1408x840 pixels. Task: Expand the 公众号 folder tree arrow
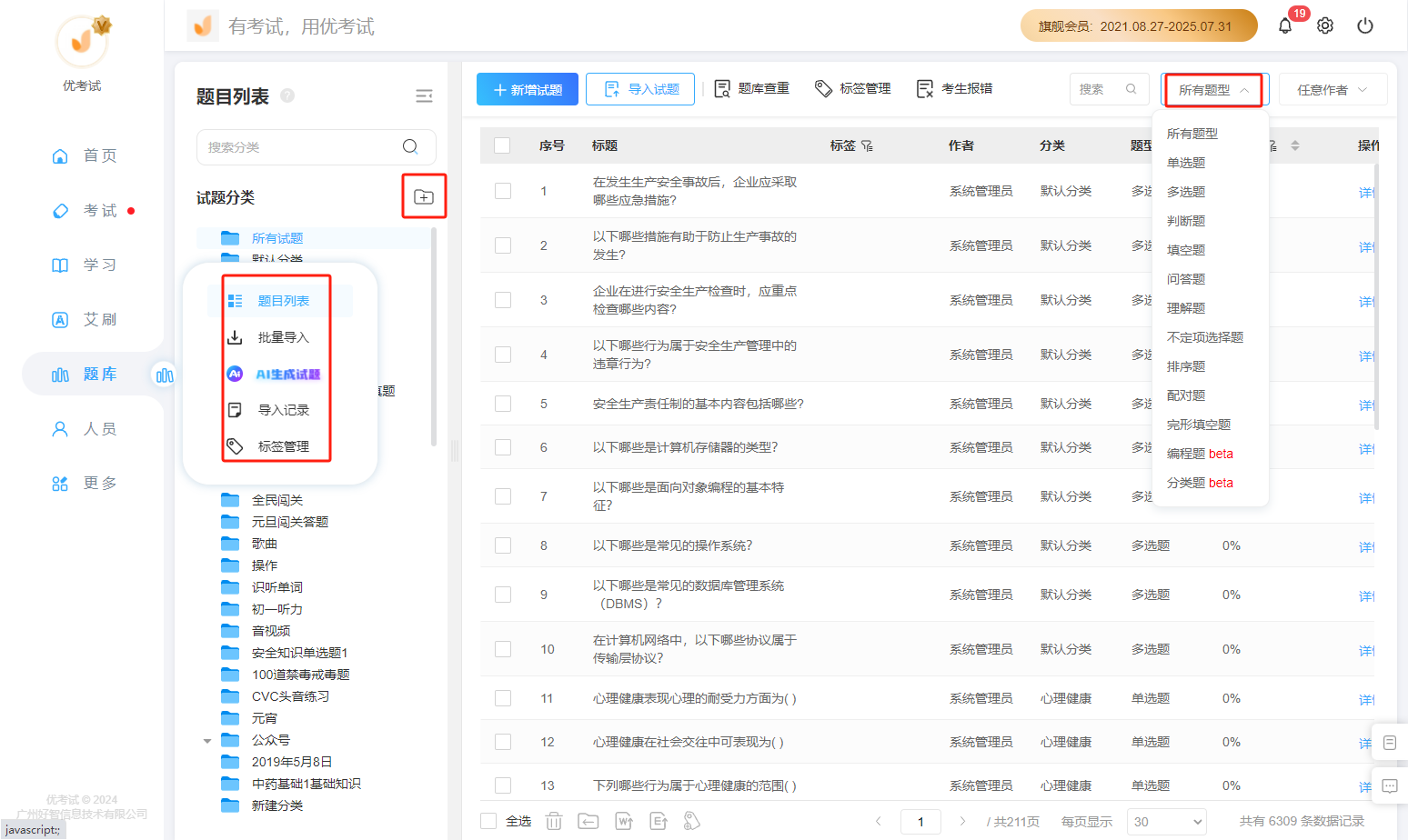tap(207, 741)
